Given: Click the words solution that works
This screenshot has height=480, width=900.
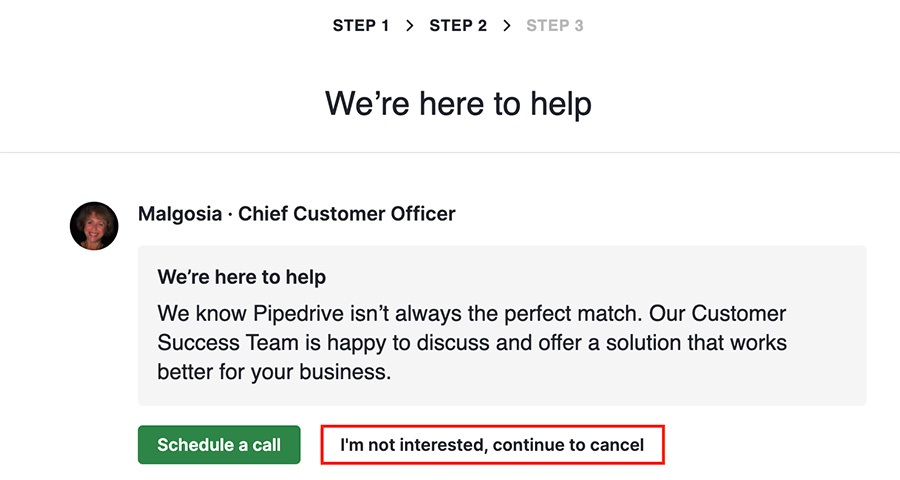Looking at the screenshot, I should (x=696, y=343).
